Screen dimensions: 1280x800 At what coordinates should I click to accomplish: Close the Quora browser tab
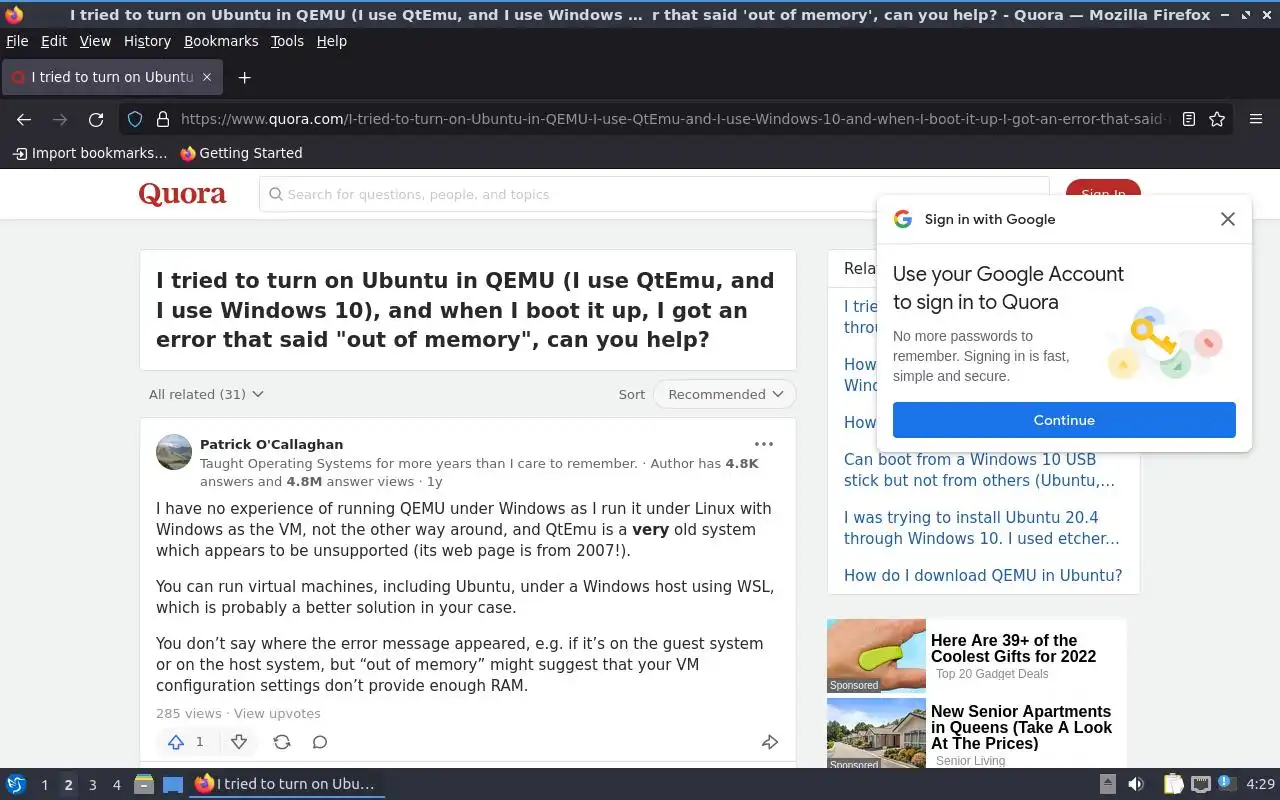[x=207, y=77]
